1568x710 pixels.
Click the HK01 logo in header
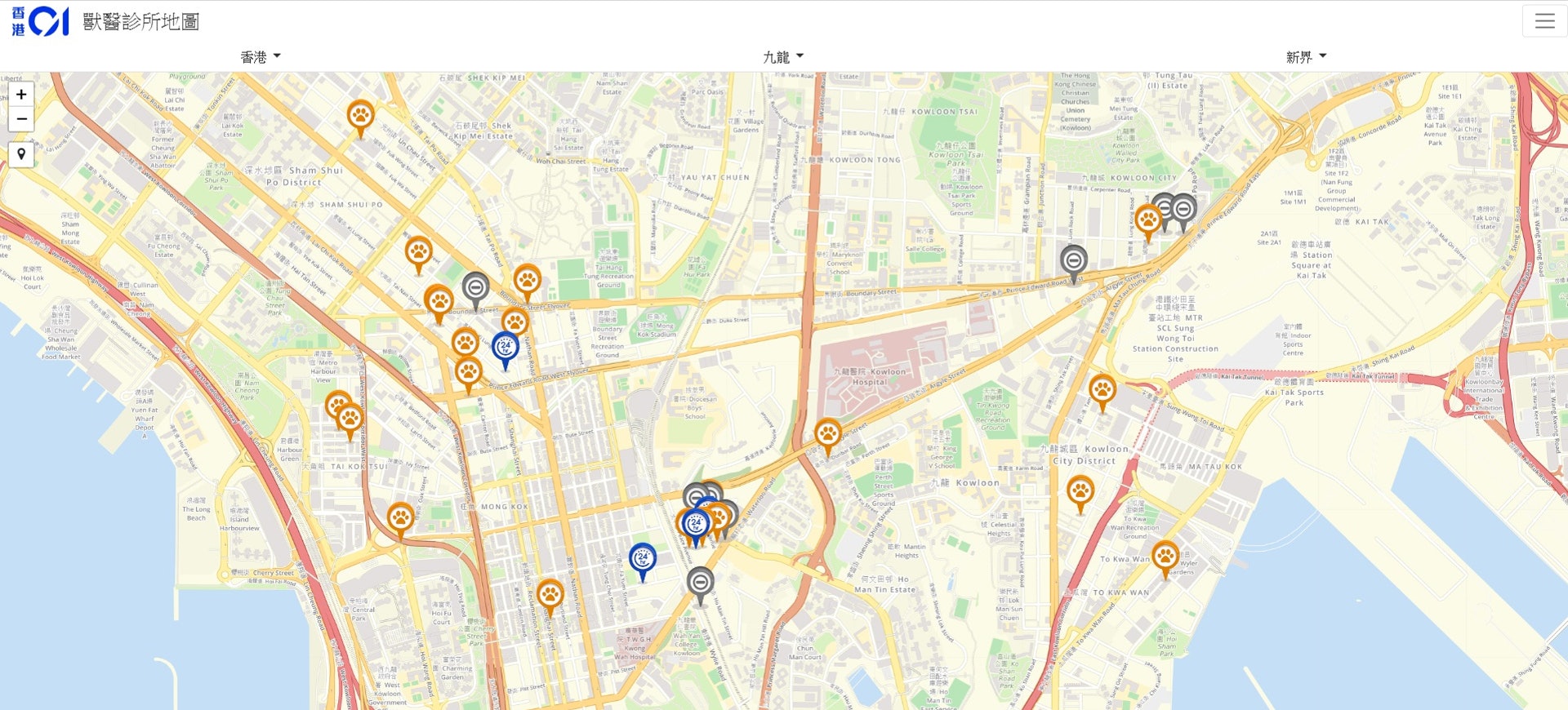pyautogui.click(x=40, y=22)
